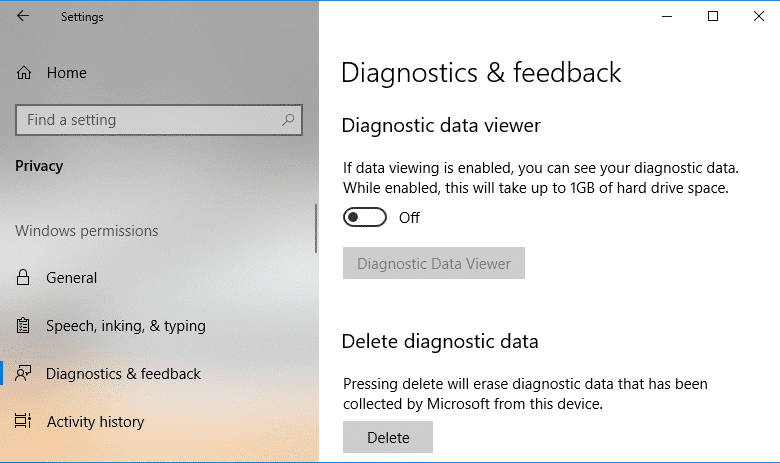
Task: Minimize the Settings window
Action: [x=667, y=16]
